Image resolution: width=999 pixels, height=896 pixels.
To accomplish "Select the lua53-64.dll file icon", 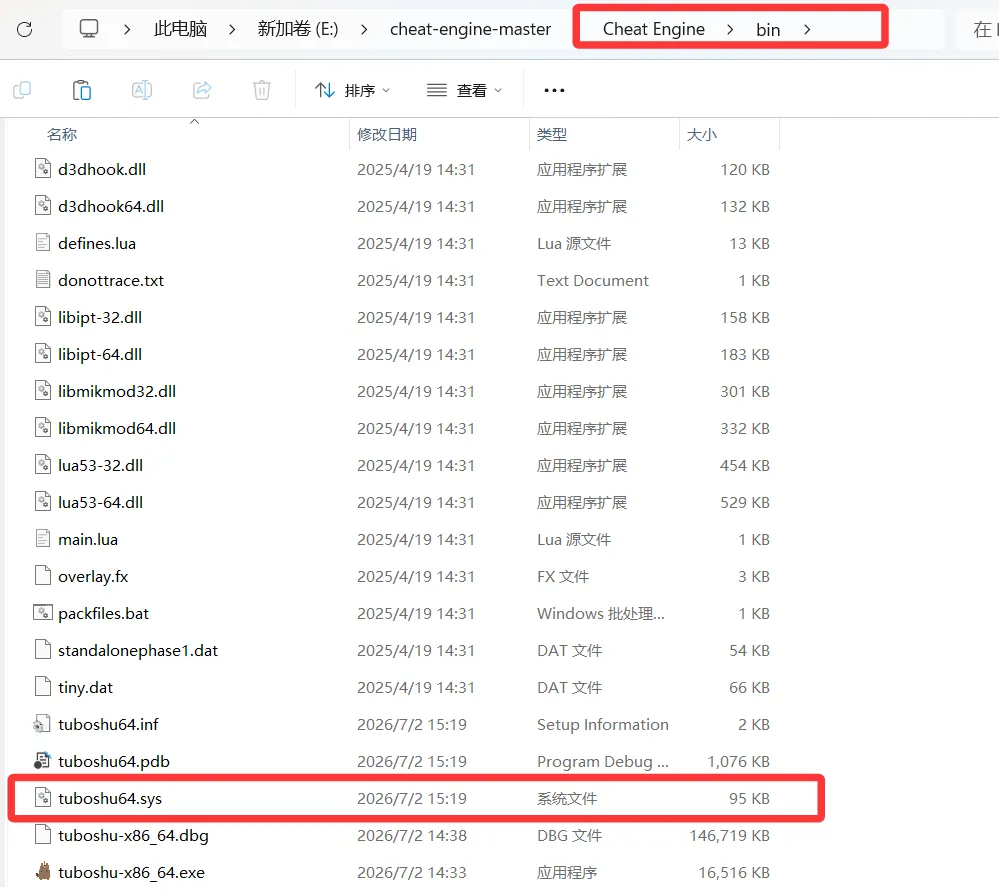I will coord(43,502).
